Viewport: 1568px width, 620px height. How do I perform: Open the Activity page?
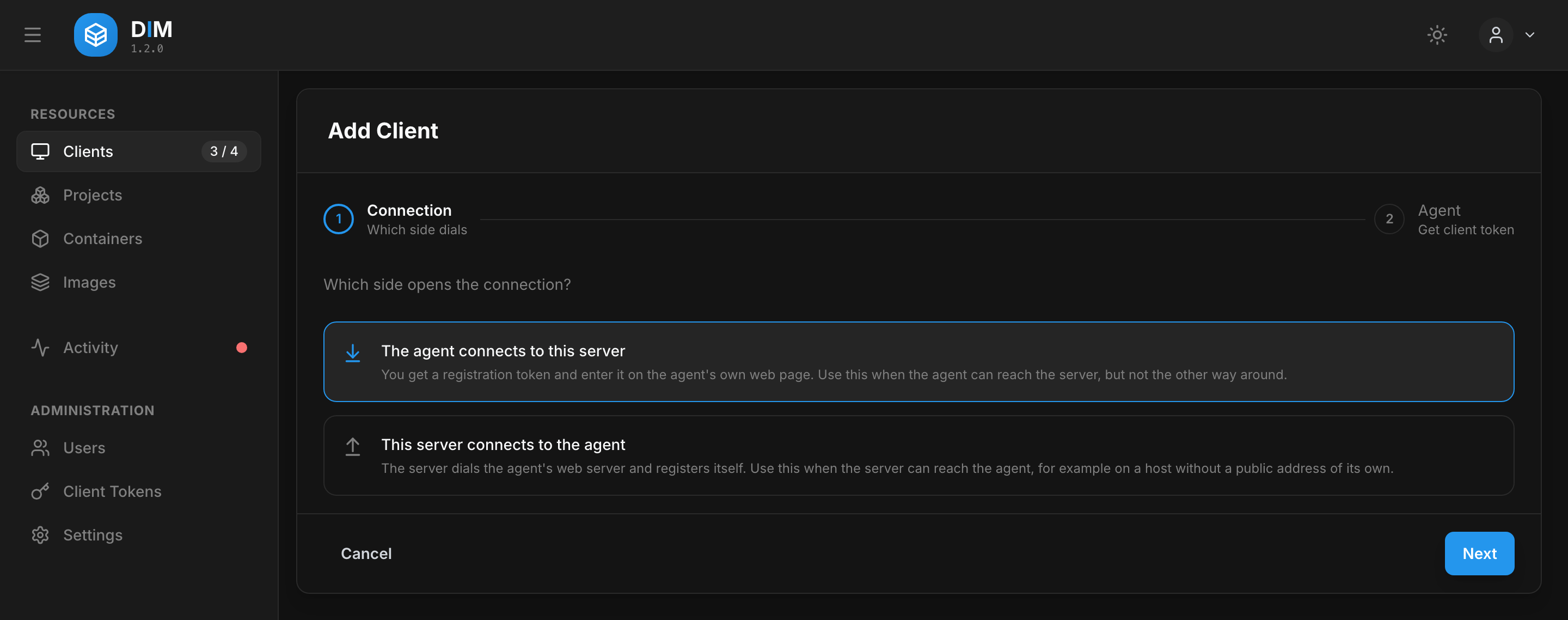(139, 347)
